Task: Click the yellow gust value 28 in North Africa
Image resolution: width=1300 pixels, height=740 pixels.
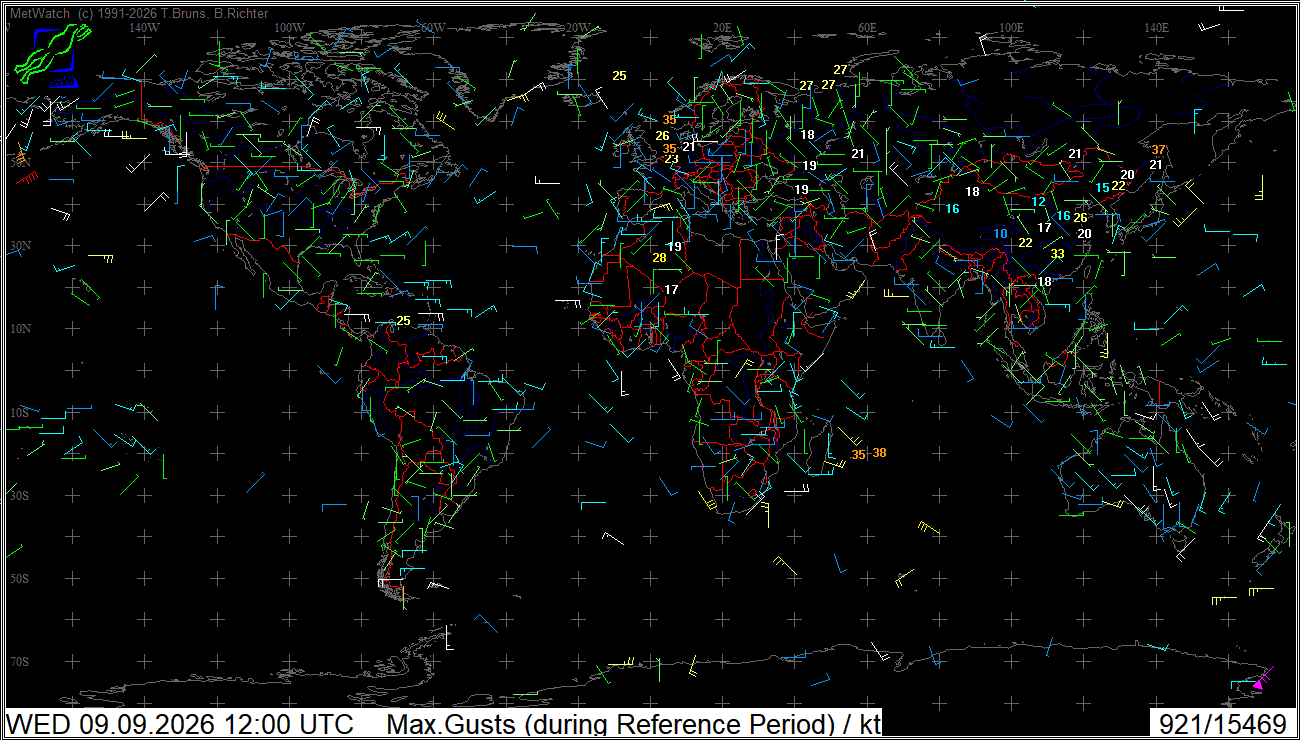Action: pyautogui.click(x=659, y=258)
